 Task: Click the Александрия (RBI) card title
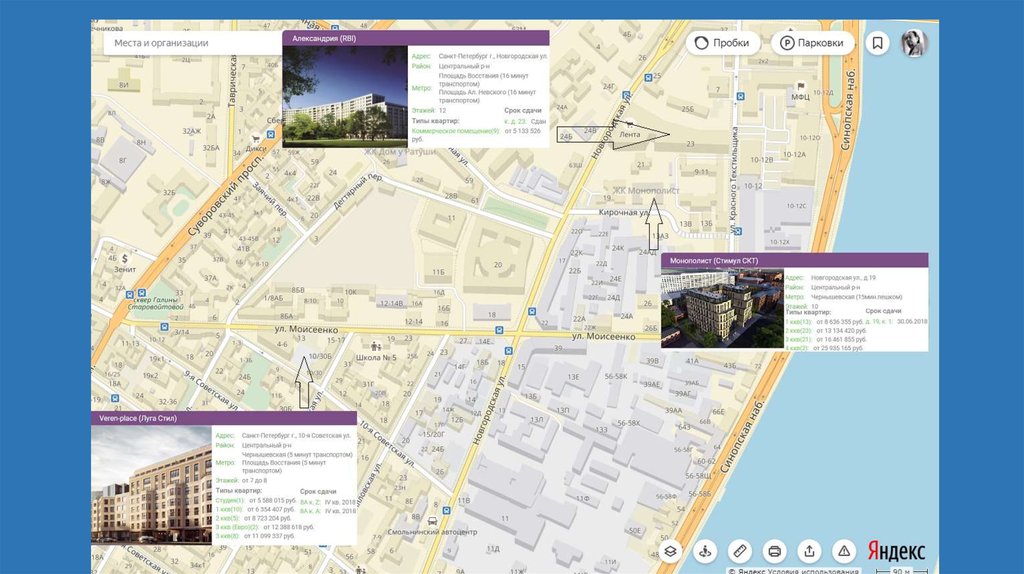[x=320, y=38]
